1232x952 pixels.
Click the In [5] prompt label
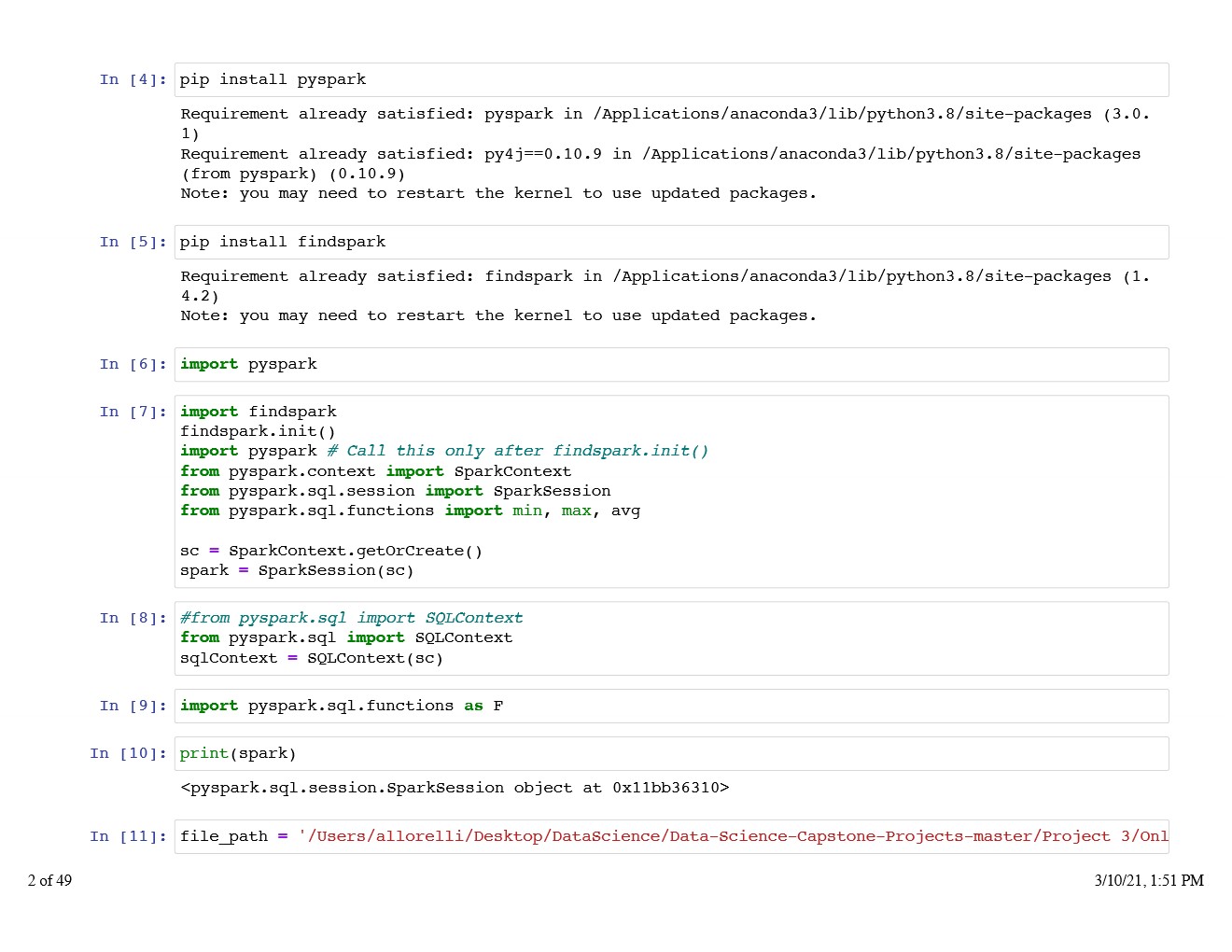click(133, 243)
